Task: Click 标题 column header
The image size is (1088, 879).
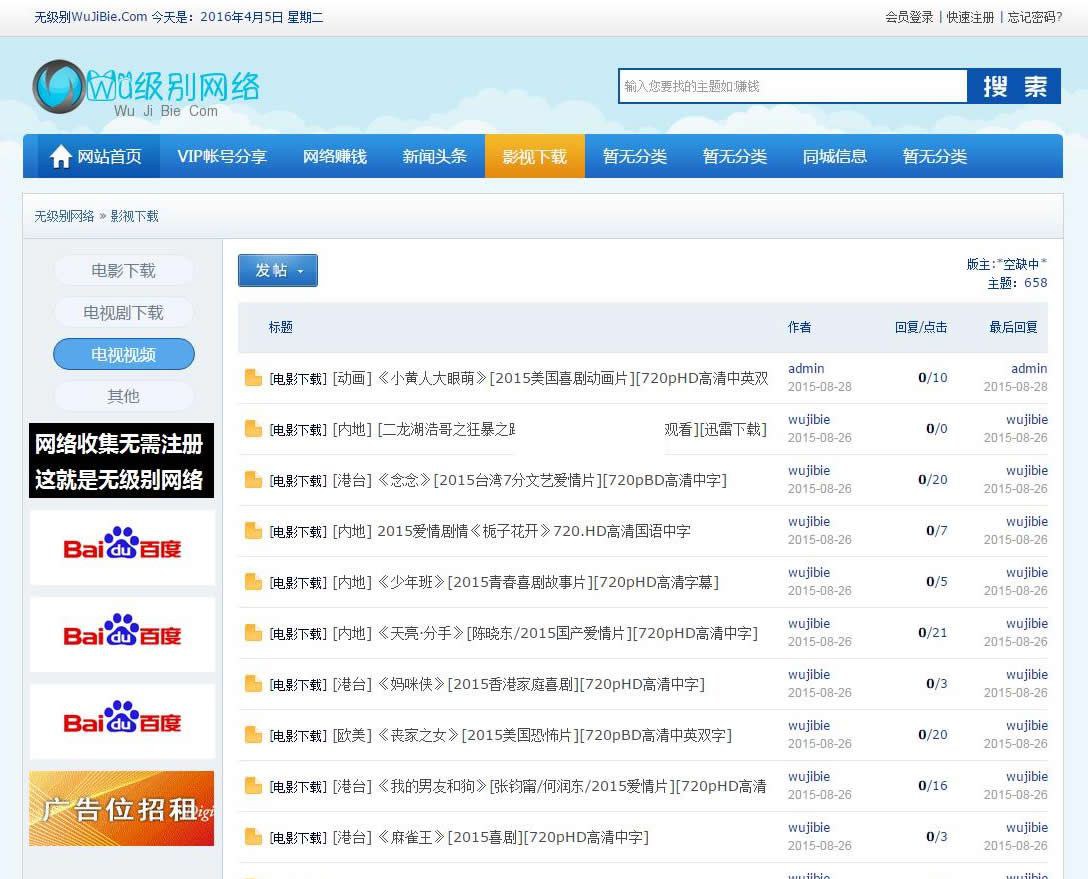Action: [x=280, y=327]
